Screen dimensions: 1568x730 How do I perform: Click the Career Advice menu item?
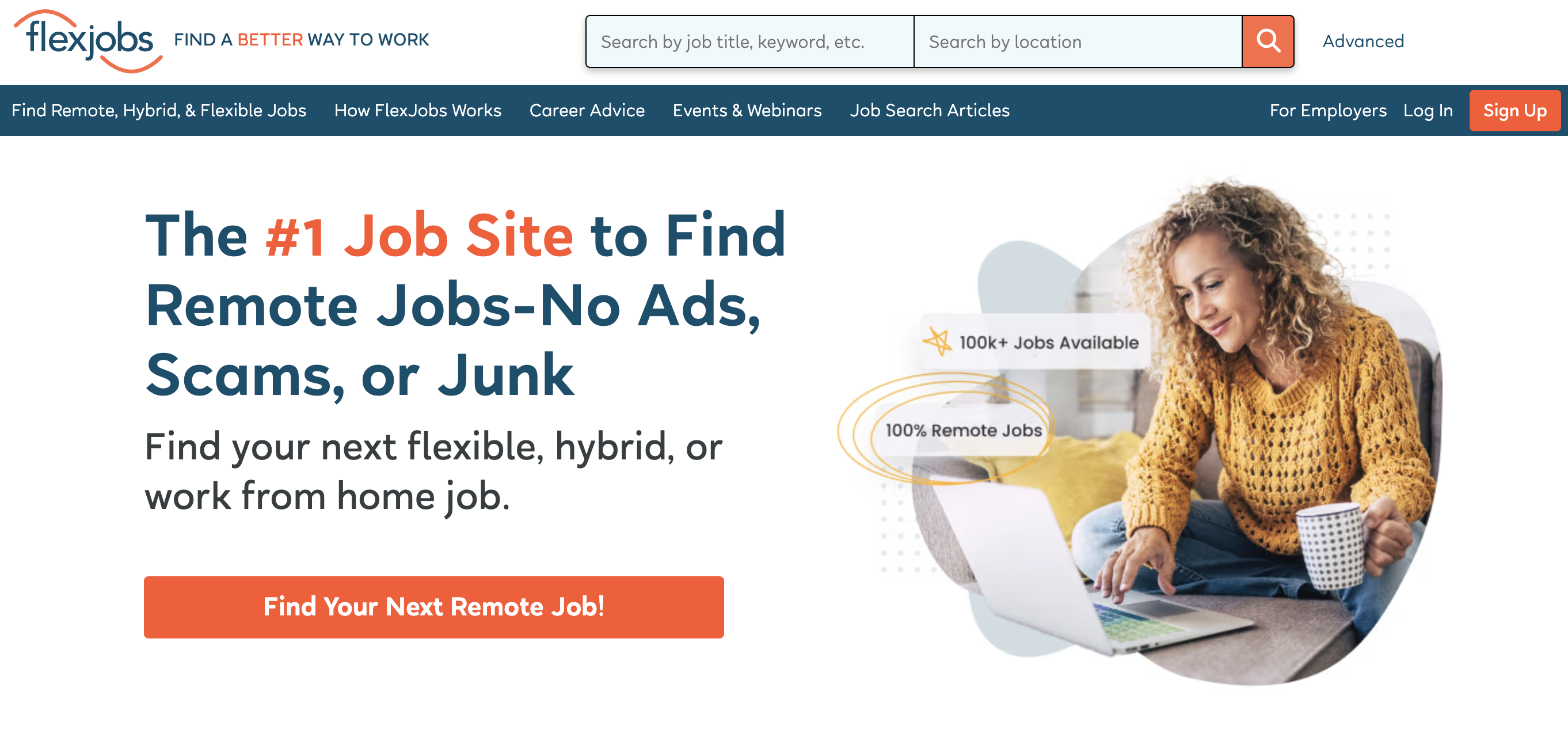(x=587, y=110)
